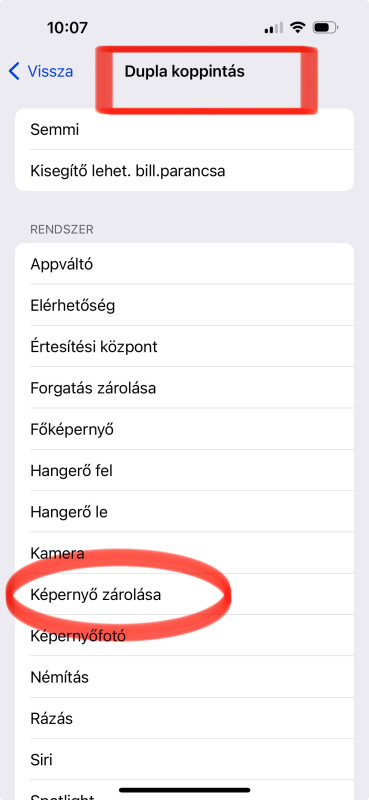Select Appváltó action

pos(184,264)
